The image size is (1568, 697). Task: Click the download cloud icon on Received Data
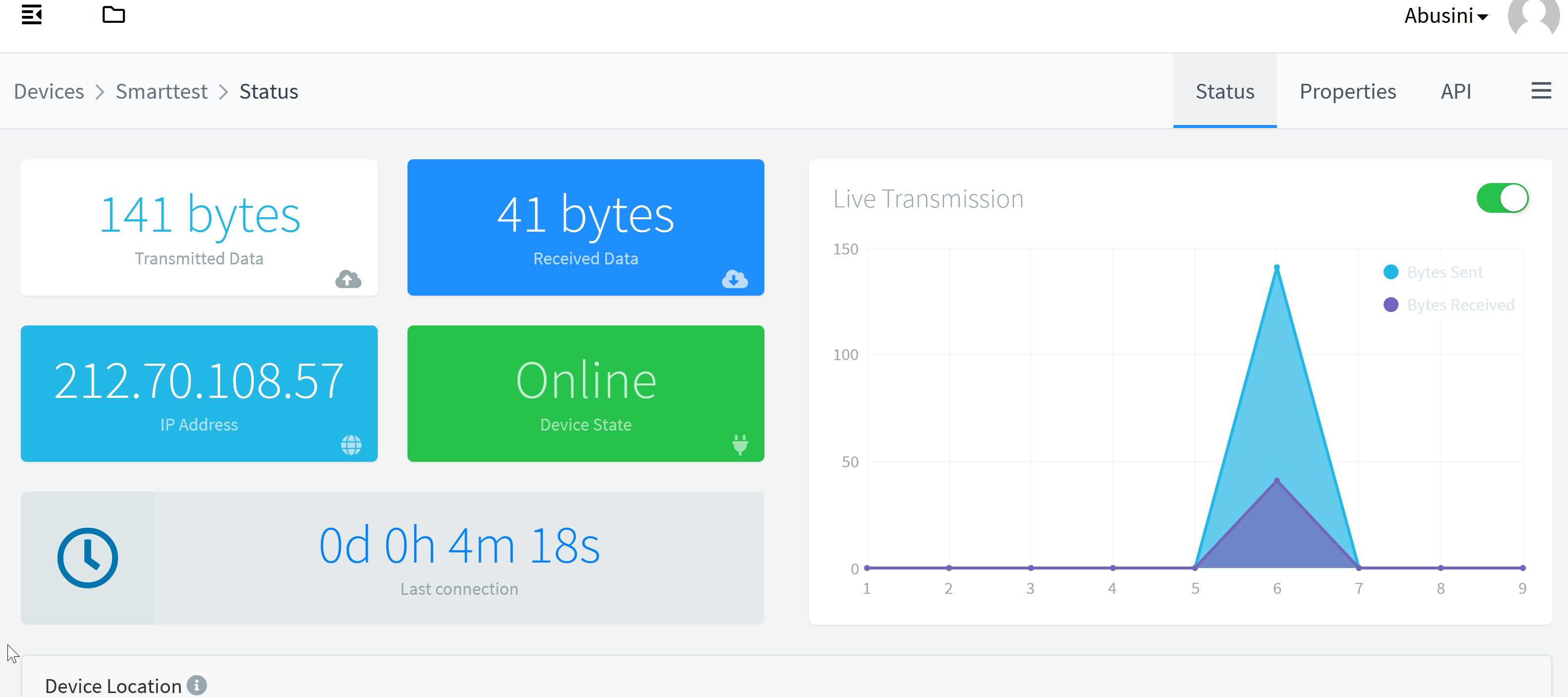(x=735, y=279)
